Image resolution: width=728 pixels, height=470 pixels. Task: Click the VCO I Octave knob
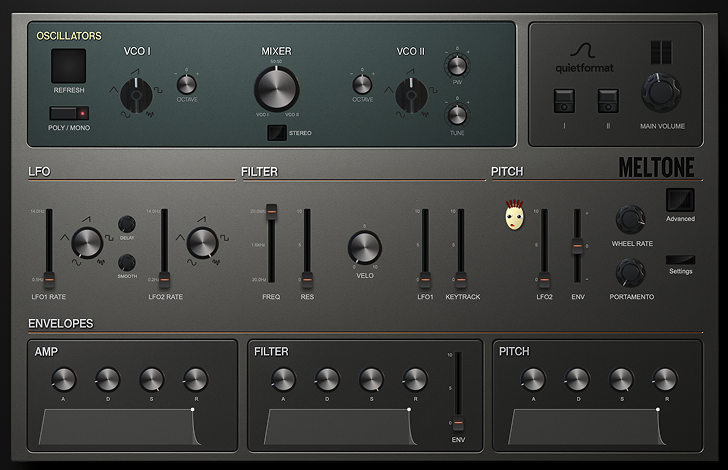(187, 84)
